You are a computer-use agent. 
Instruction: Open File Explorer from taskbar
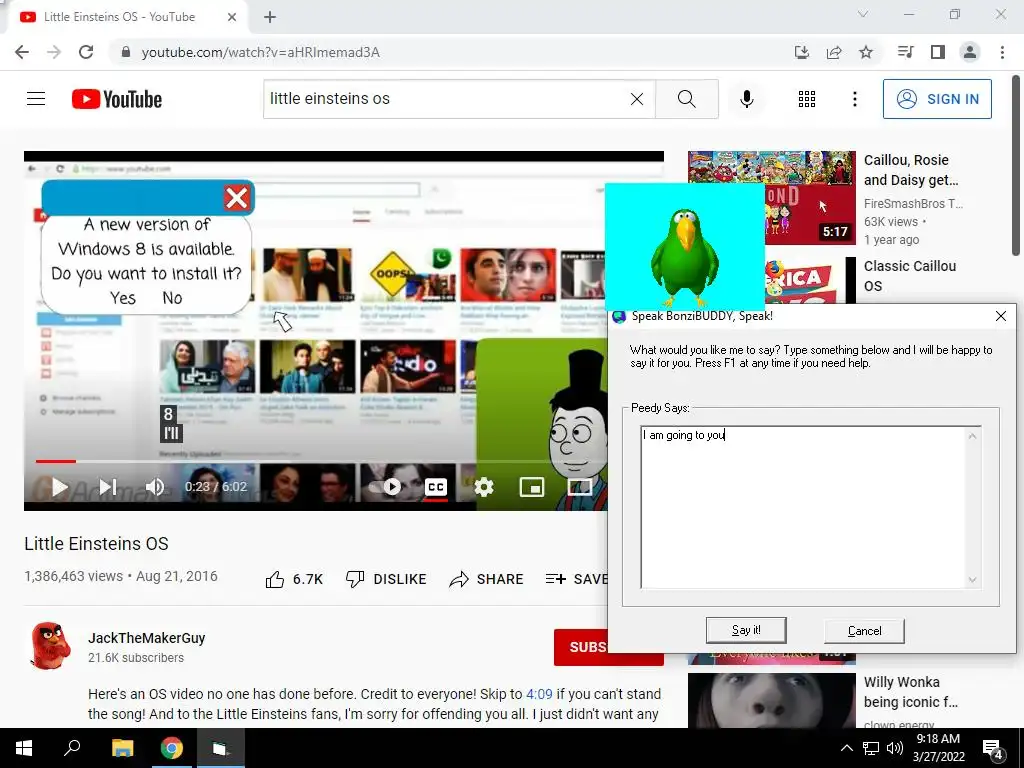pyautogui.click(x=122, y=748)
